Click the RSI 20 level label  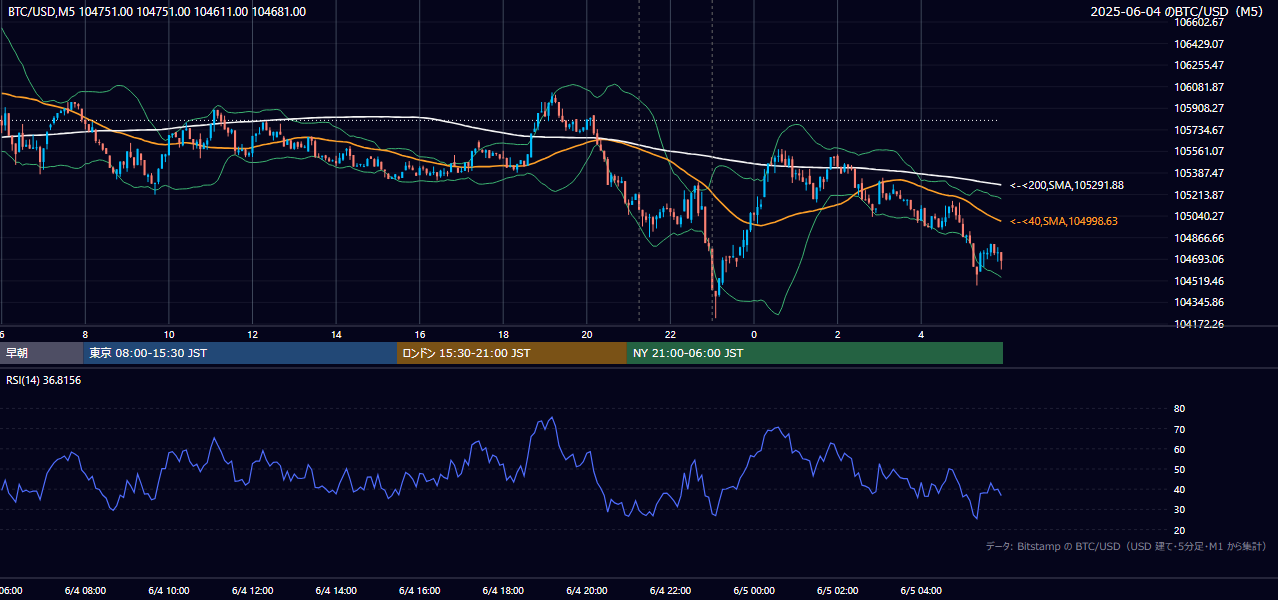(1179, 530)
